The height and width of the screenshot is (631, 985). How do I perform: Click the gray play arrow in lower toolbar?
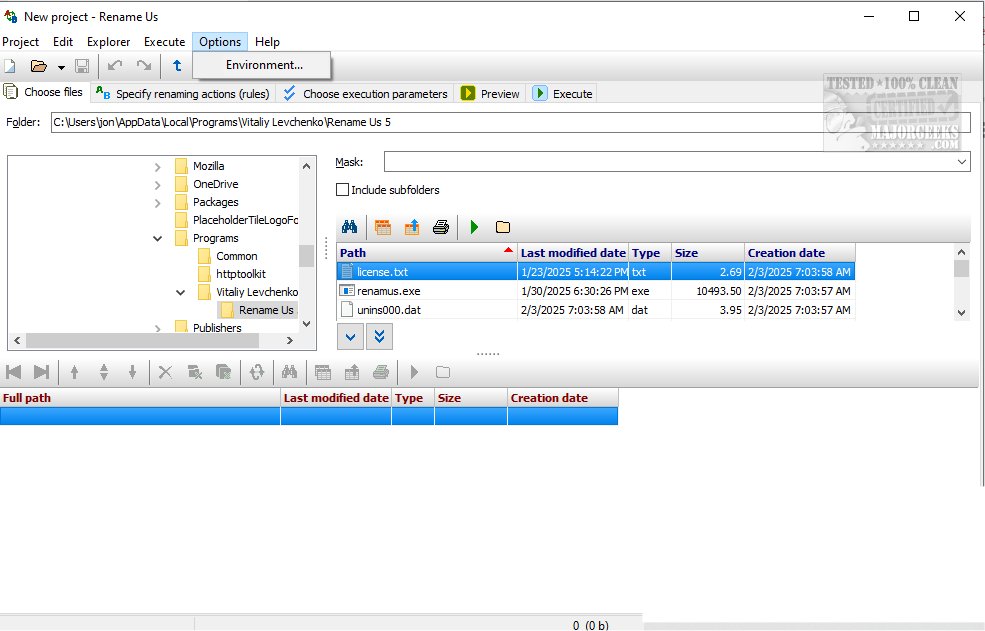414,372
